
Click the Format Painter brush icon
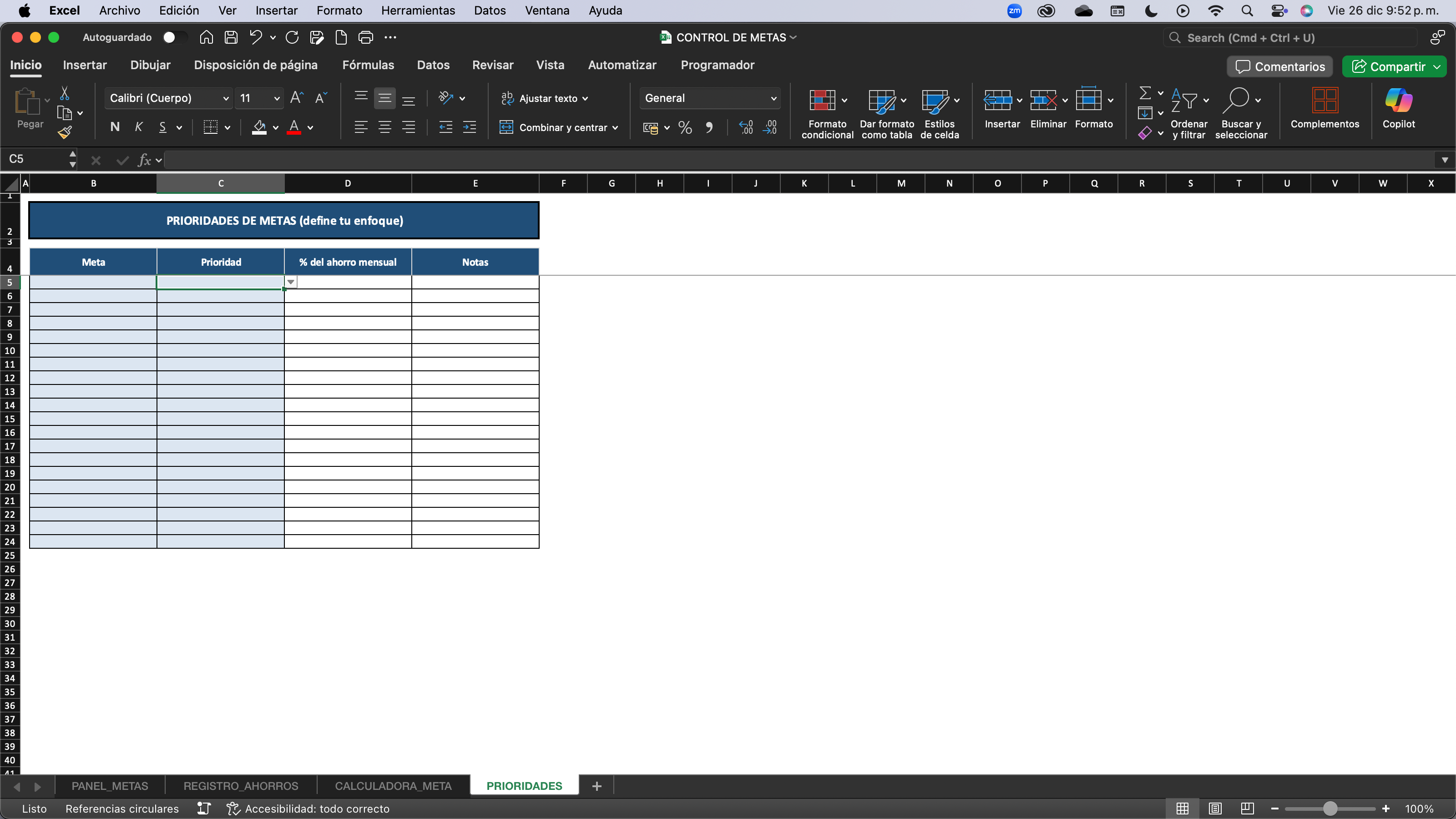[x=65, y=133]
